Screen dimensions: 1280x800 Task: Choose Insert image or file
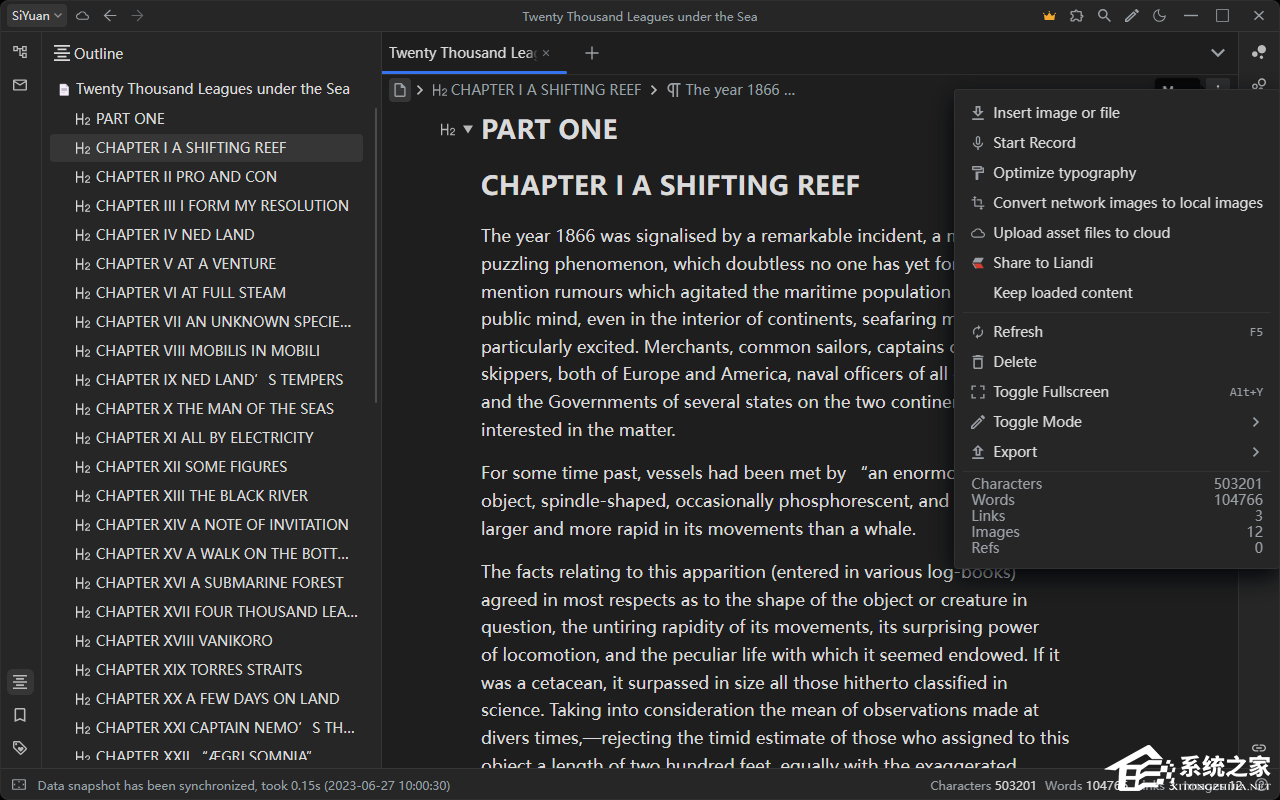point(1117,113)
